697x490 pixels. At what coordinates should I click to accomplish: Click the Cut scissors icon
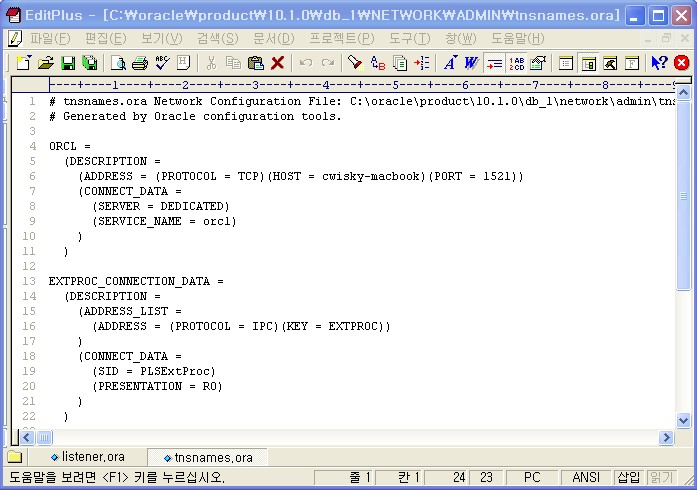212,63
